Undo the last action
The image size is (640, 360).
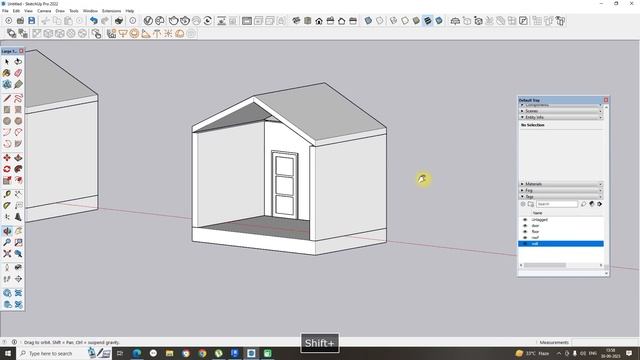(94, 21)
